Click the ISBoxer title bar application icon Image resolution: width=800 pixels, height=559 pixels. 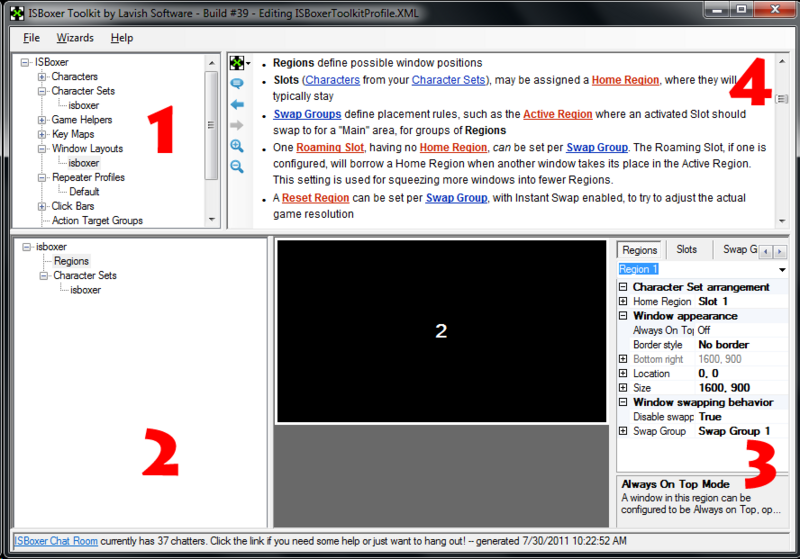[17, 13]
